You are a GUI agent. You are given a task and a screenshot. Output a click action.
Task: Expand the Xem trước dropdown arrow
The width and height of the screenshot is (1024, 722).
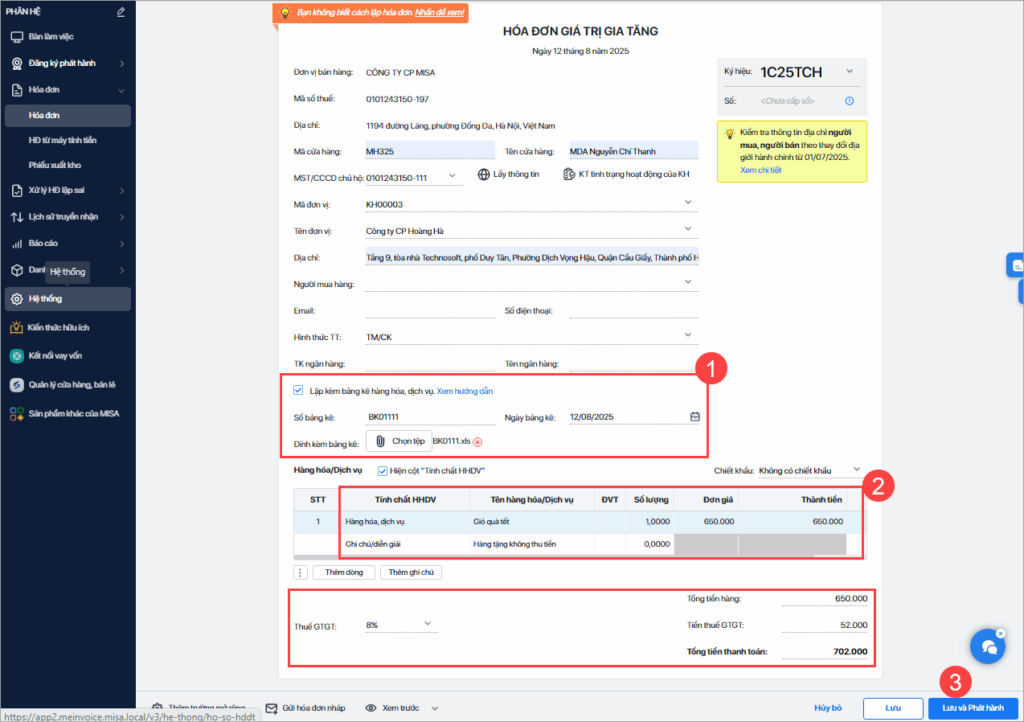coord(435,708)
